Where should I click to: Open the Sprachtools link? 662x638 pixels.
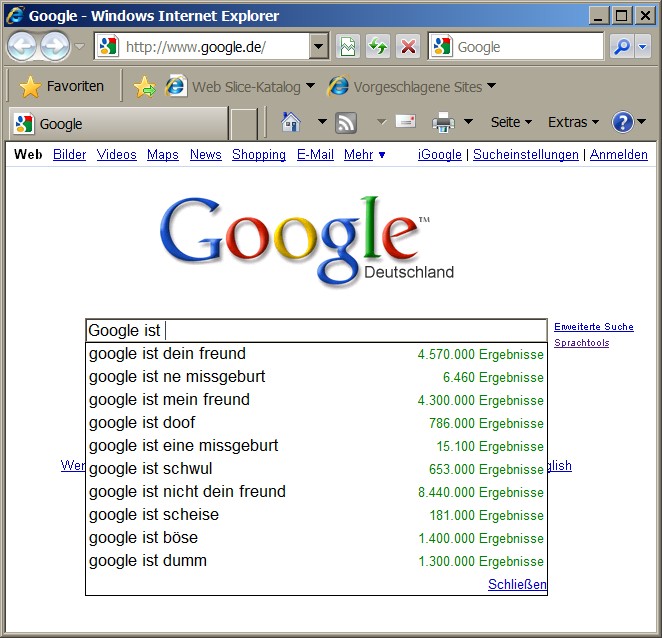pos(581,343)
